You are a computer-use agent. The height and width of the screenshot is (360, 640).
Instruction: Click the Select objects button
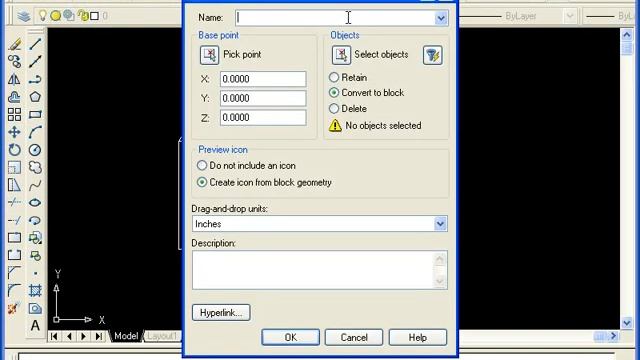[341, 55]
